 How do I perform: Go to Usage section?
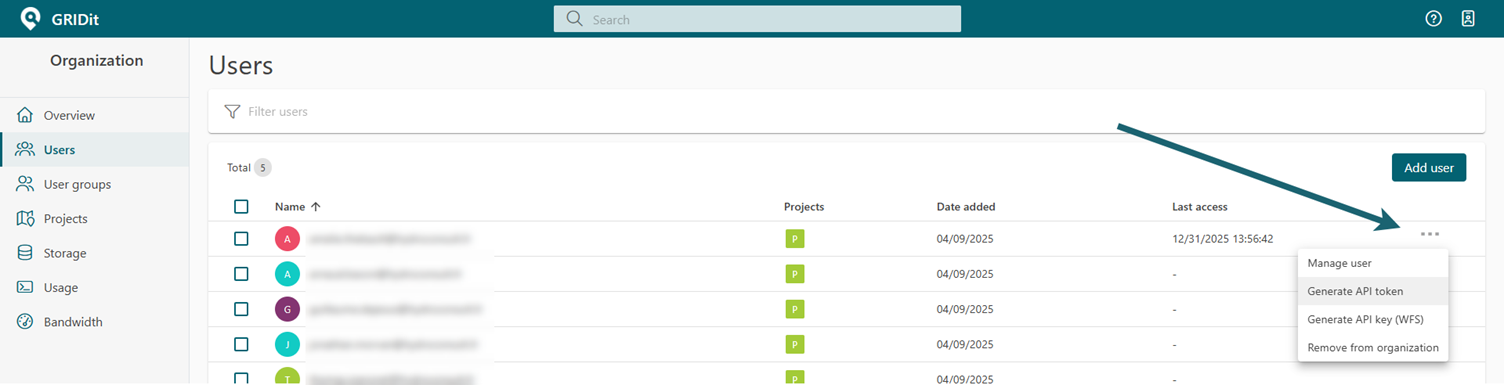point(94,287)
